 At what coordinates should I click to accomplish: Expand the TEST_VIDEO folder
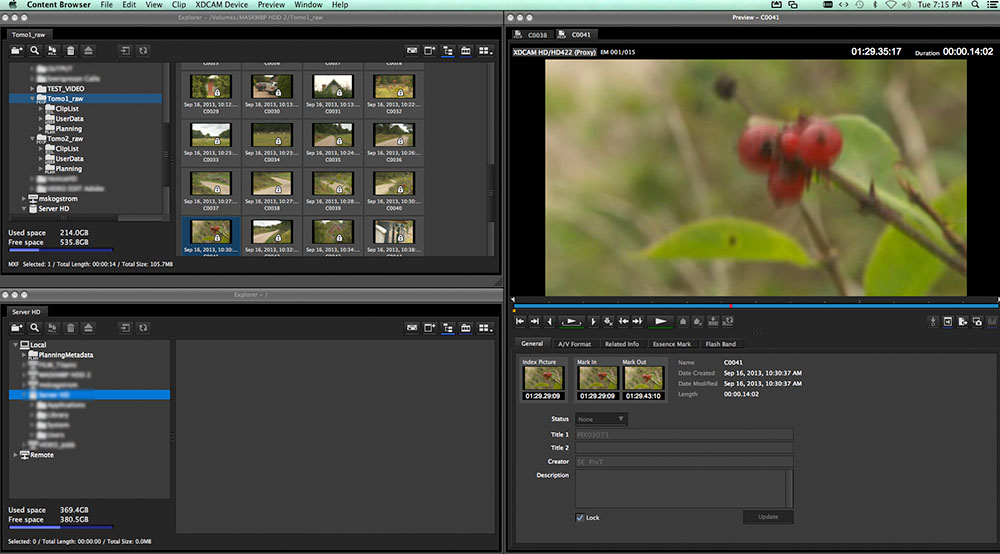tap(33, 89)
